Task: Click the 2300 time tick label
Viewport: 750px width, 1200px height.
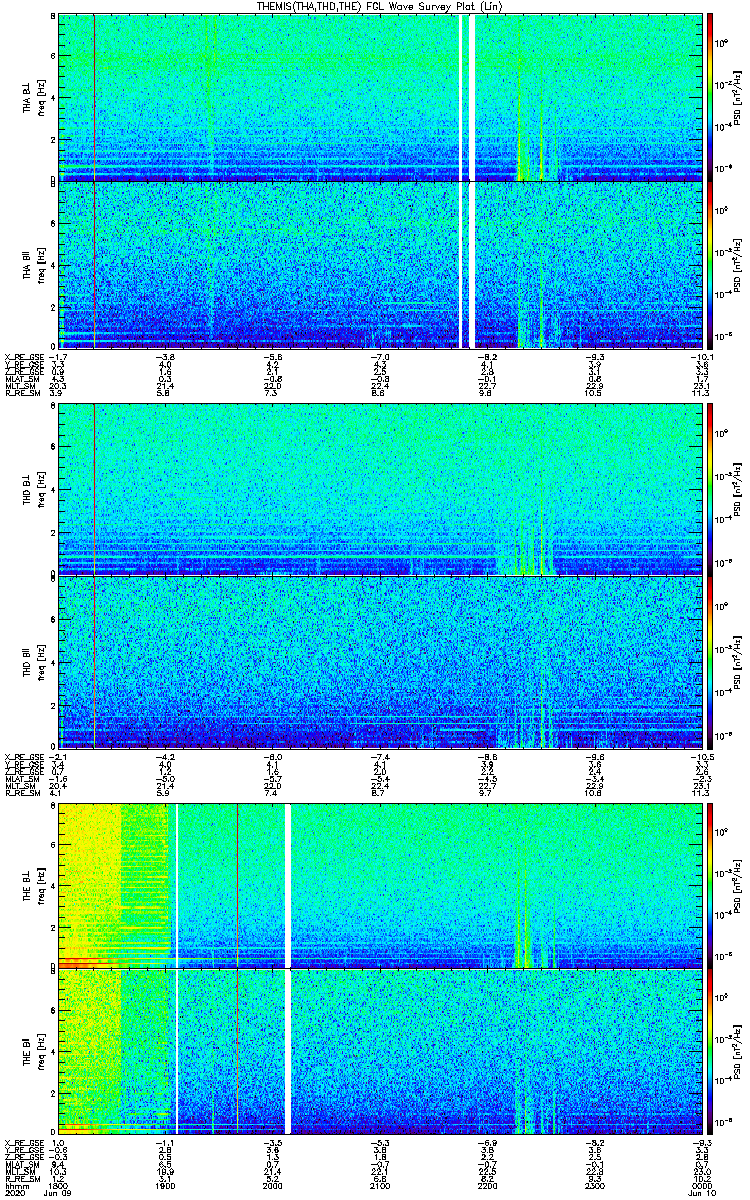Action: point(594,1185)
